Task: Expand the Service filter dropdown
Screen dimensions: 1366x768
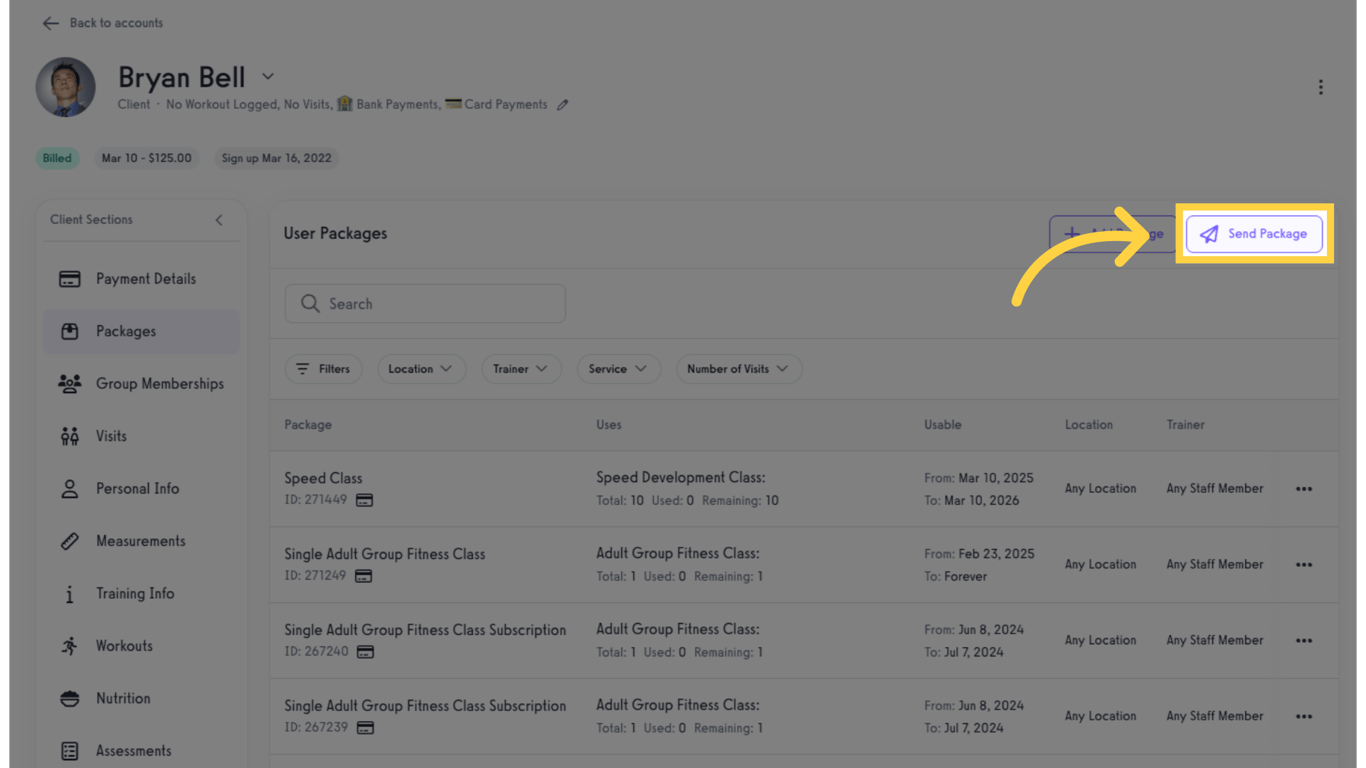Action: pyautogui.click(x=618, y=369)
